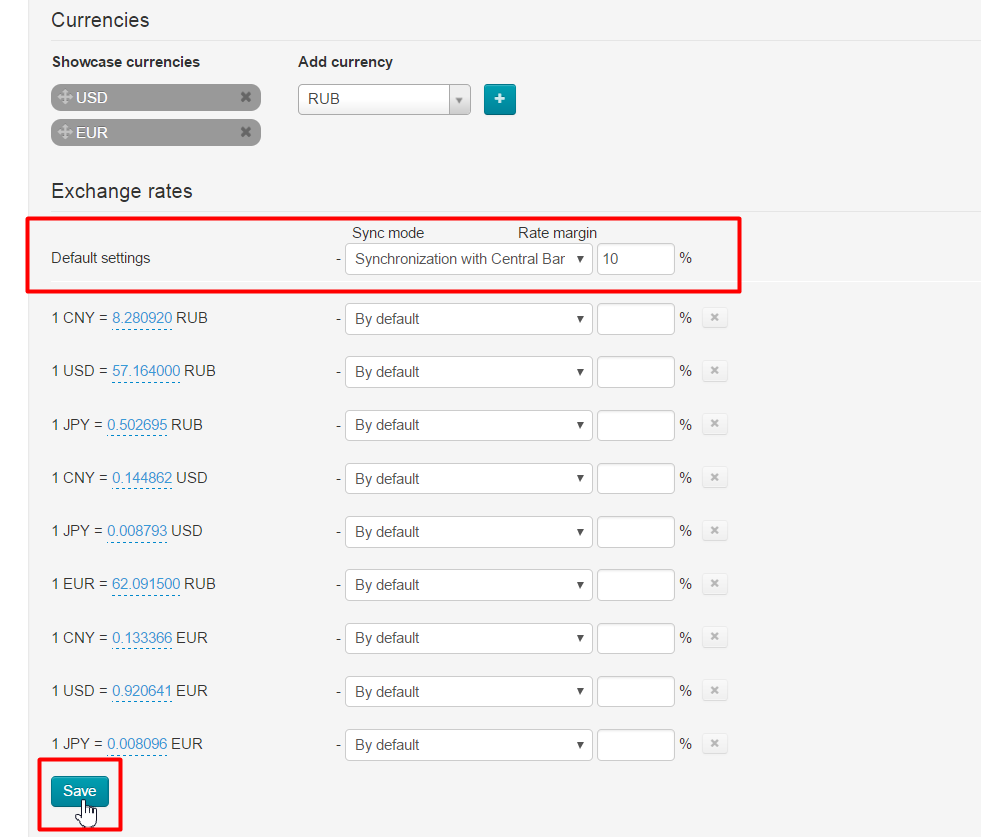Edit the default rate margin field

pos(636,259)
